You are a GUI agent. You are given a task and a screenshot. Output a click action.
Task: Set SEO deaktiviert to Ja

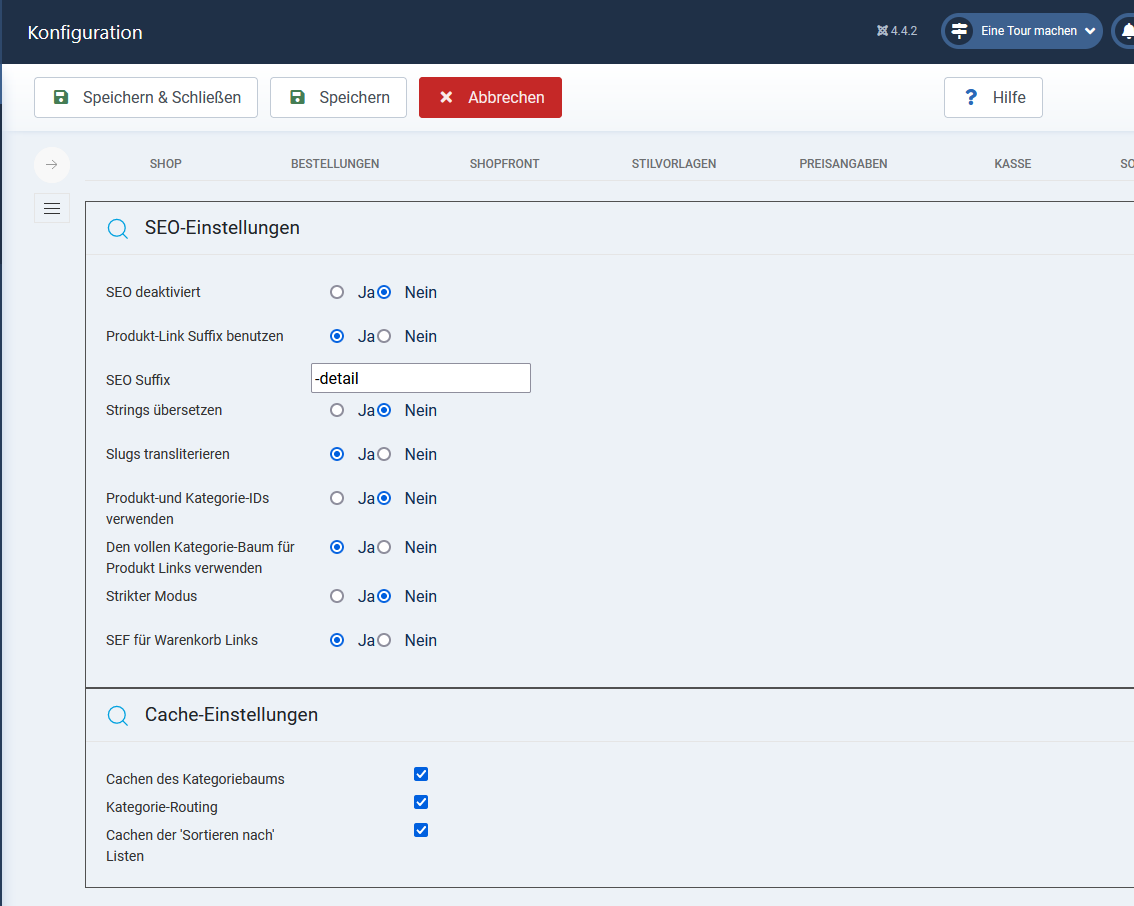tap(337, 293)
